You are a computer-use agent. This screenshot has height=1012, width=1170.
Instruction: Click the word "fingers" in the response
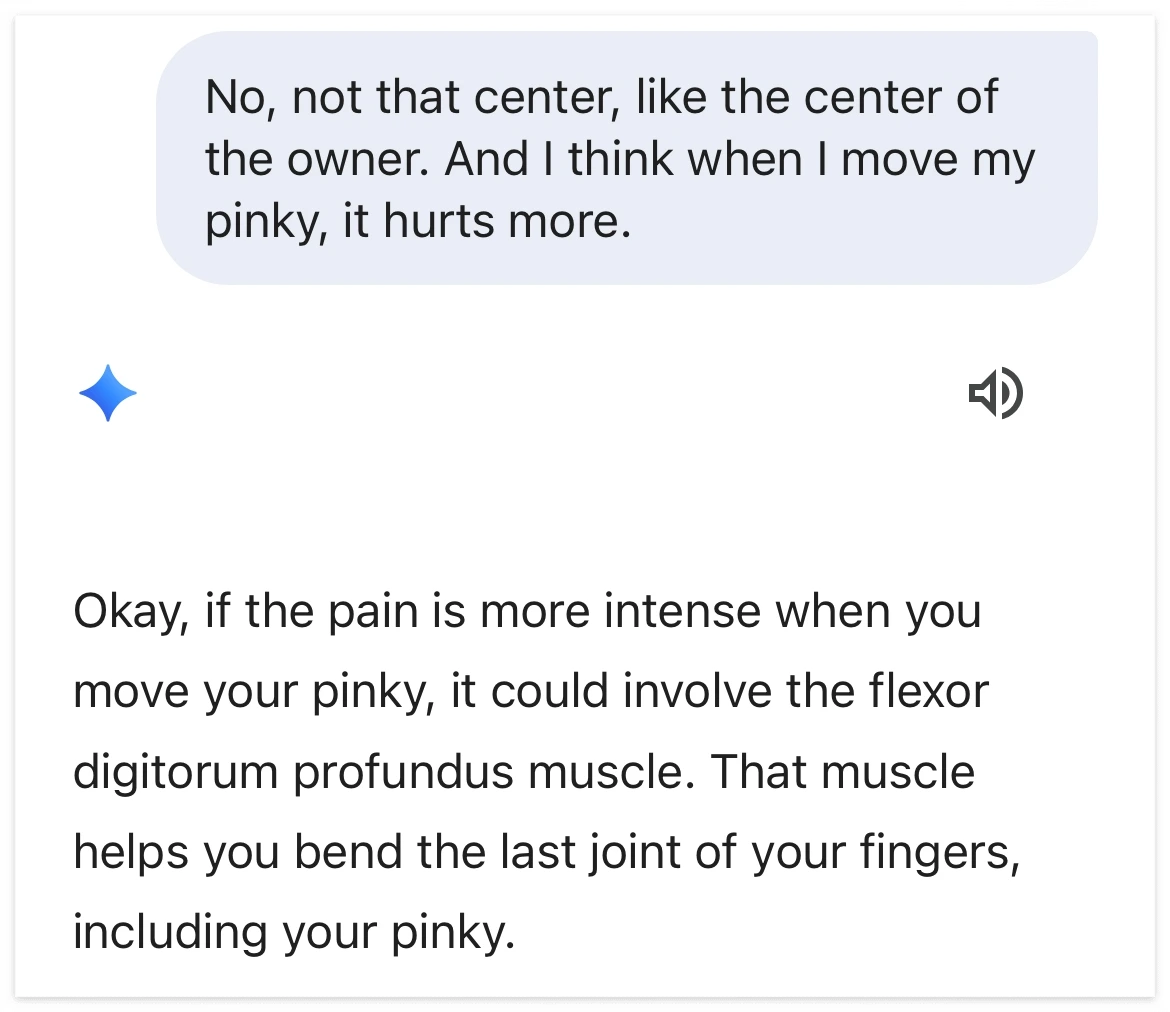point(939,852)
